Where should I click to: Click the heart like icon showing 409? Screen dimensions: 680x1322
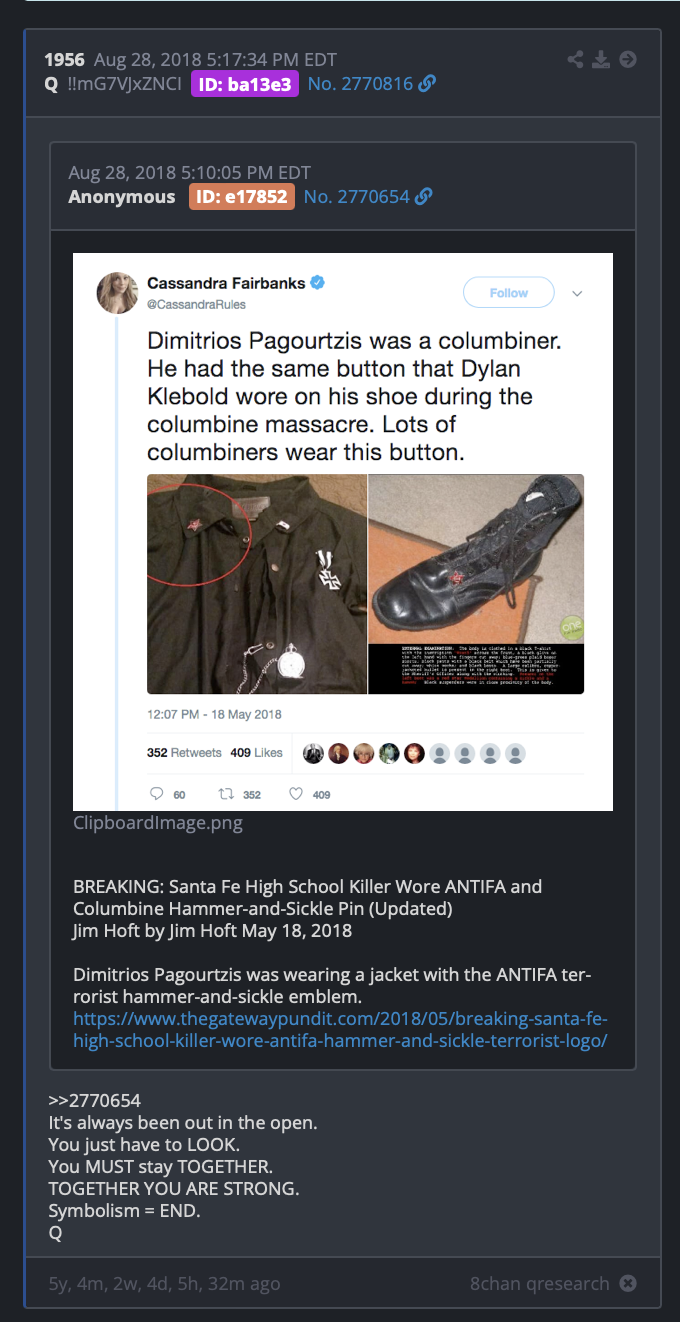click(x=296, y=794)
